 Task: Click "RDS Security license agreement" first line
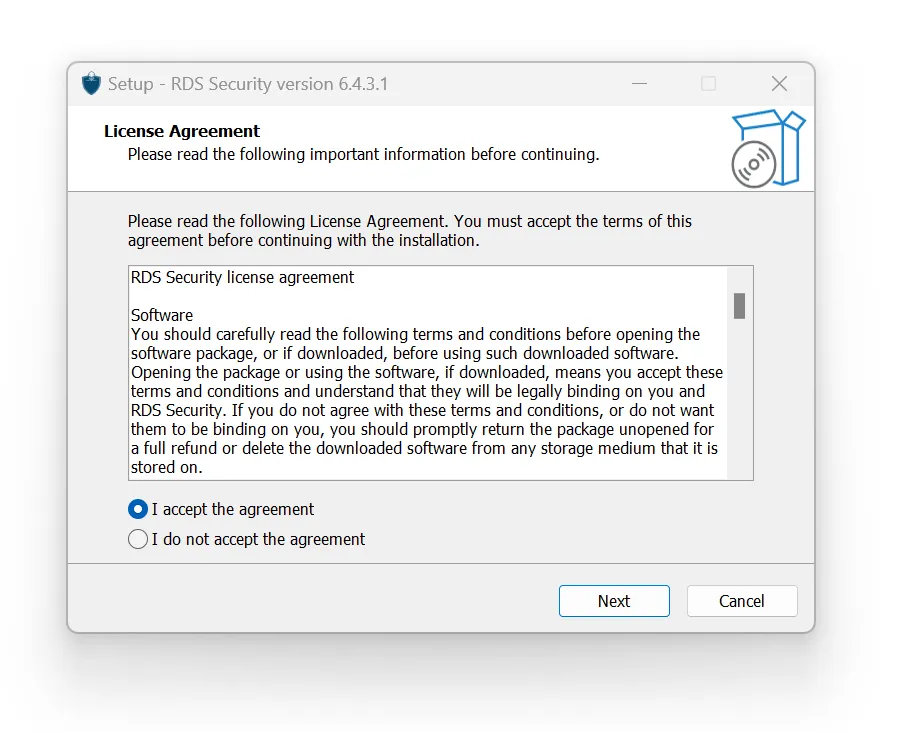coord(242,277)
